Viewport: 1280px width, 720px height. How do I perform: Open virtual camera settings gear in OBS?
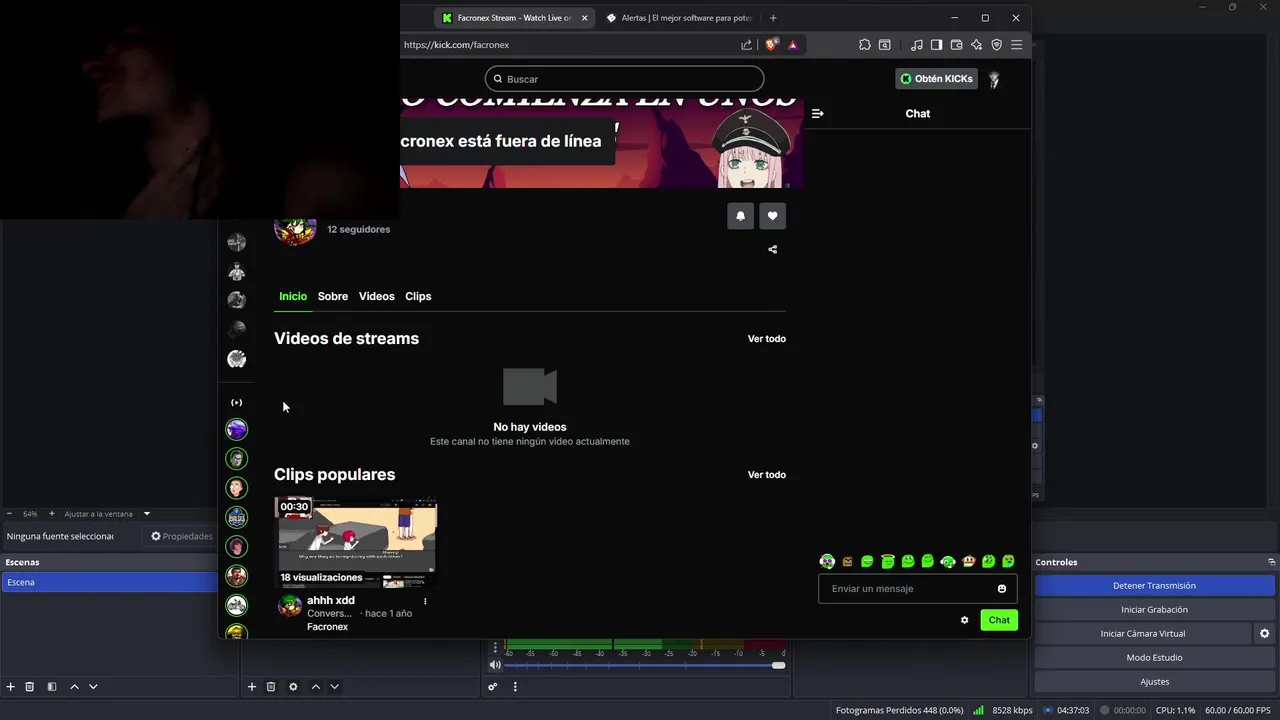1264,634
